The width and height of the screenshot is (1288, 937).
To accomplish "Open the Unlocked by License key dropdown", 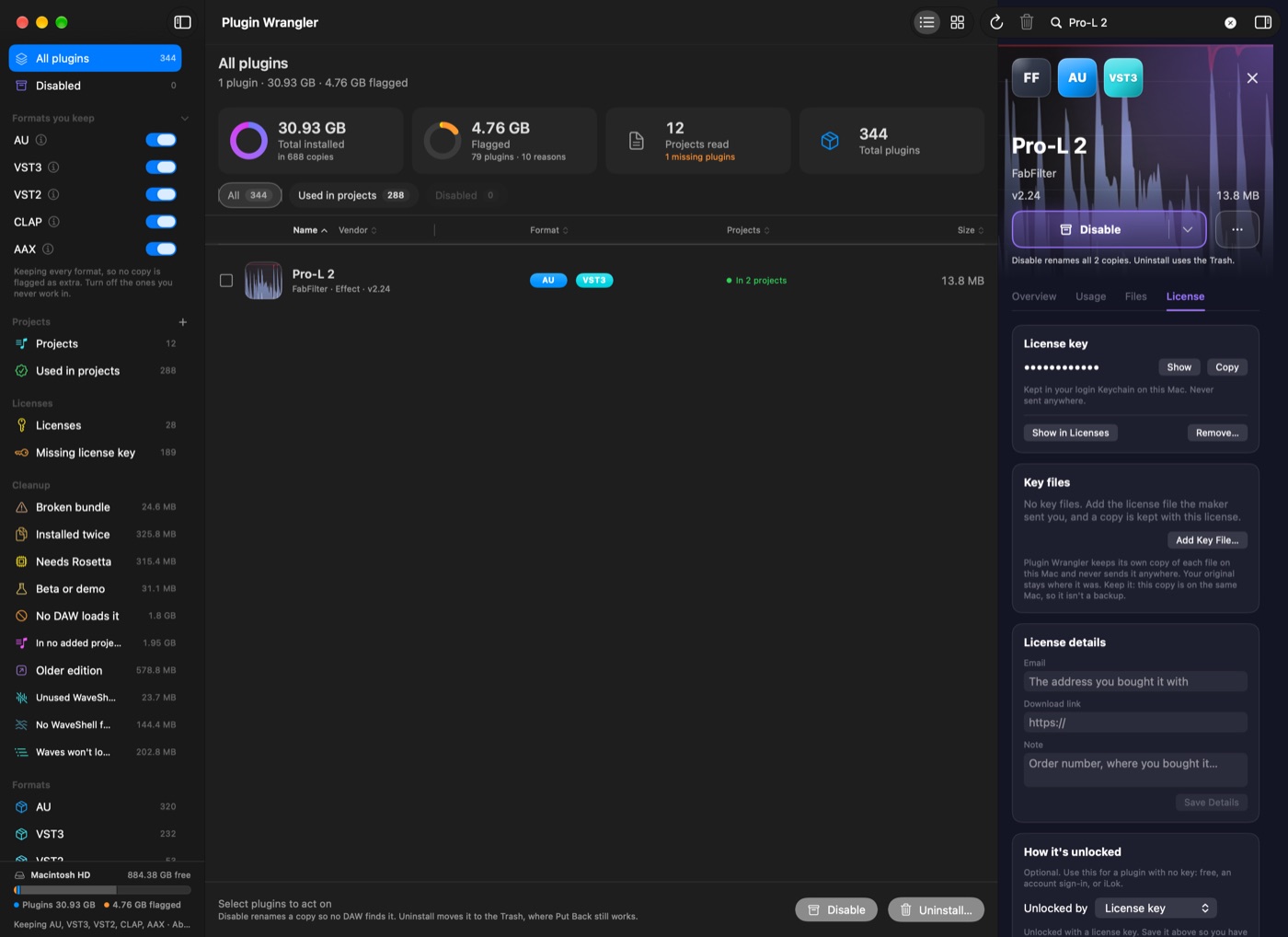I will pos(1156,908).
